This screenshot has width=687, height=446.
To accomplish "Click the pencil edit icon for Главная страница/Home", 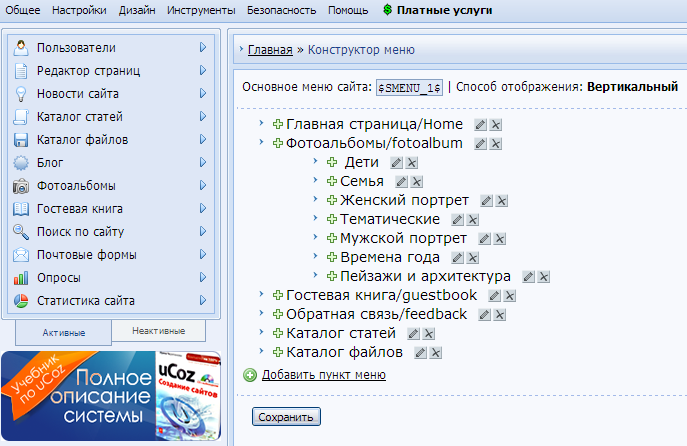I will 480,125.
